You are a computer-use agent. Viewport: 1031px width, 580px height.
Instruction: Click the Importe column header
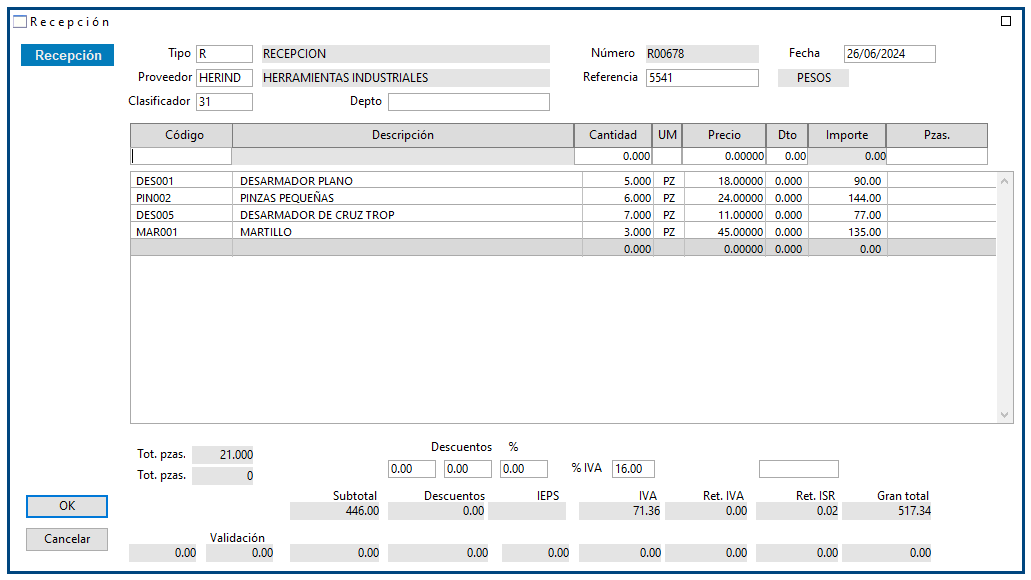pyautogui.click(x=847, y=135)
